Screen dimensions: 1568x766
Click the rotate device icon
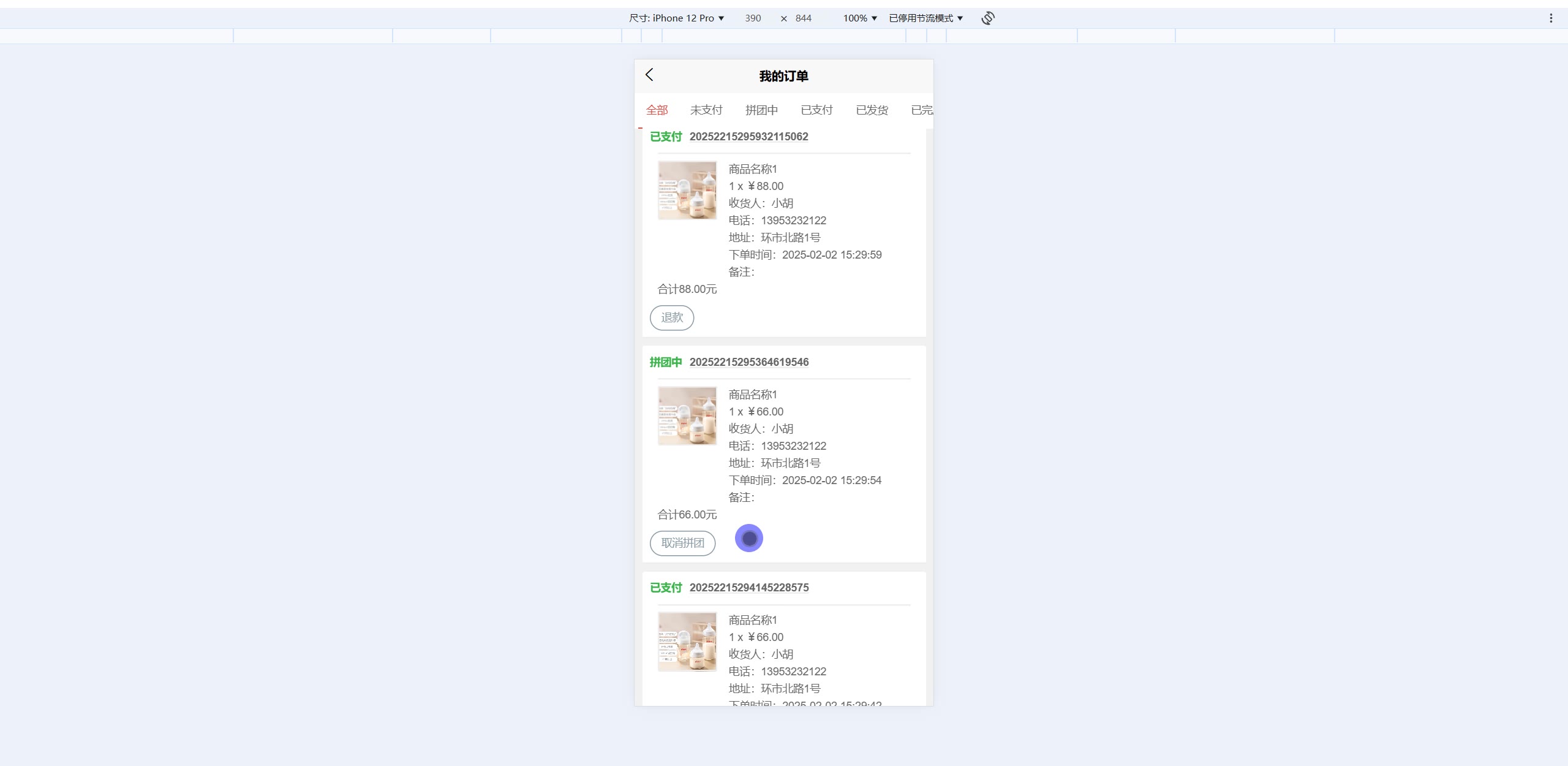click(x=987, y=18)
